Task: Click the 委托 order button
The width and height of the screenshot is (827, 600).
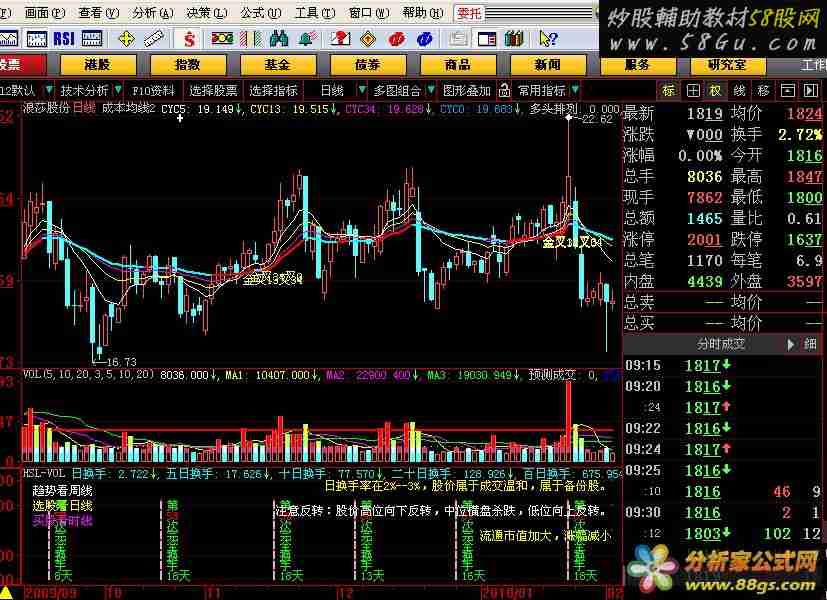Action: tap(469, 13)
